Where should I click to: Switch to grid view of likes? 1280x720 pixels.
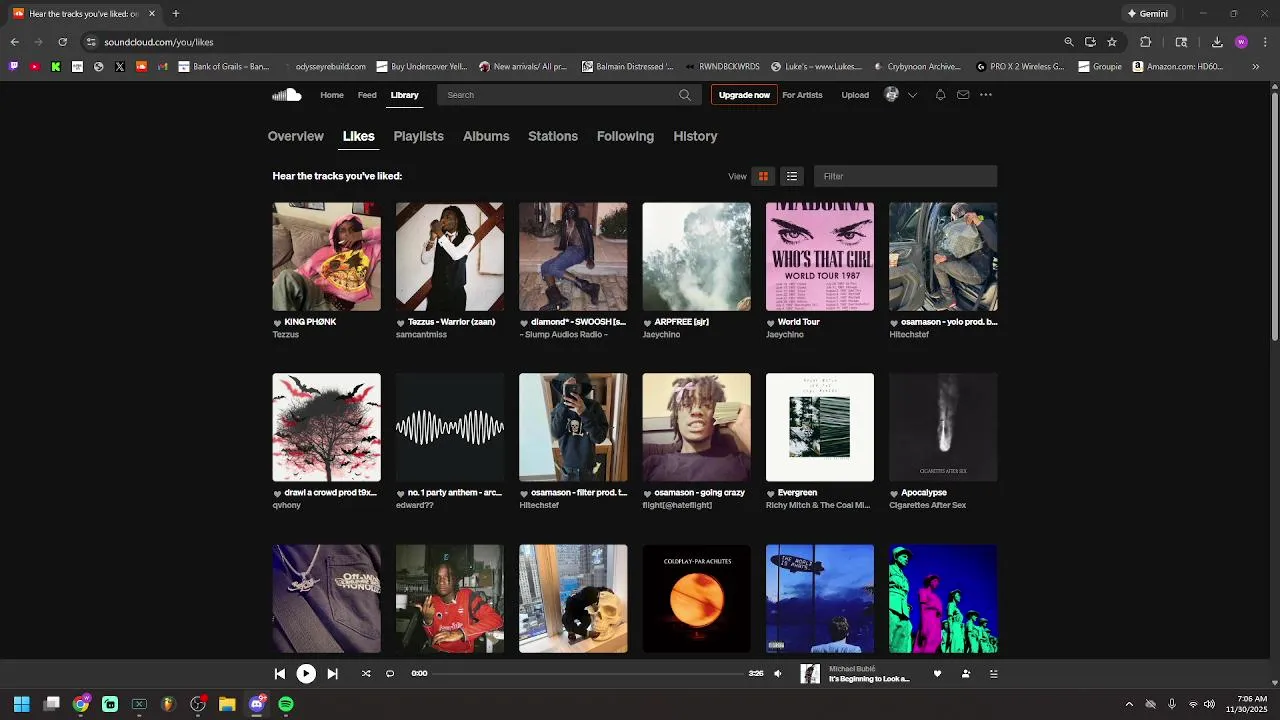pos(763,176)
